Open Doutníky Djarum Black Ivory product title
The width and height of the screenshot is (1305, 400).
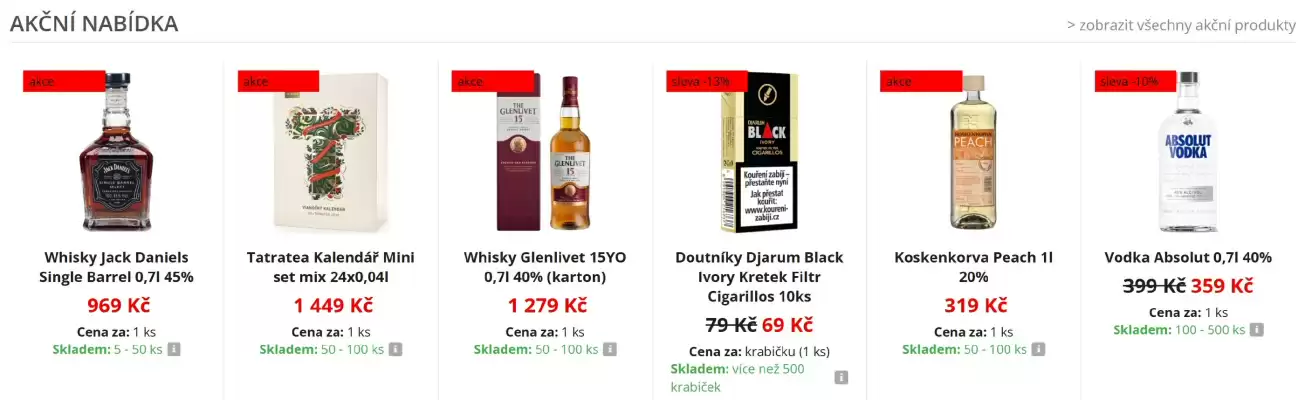(759, 277)
